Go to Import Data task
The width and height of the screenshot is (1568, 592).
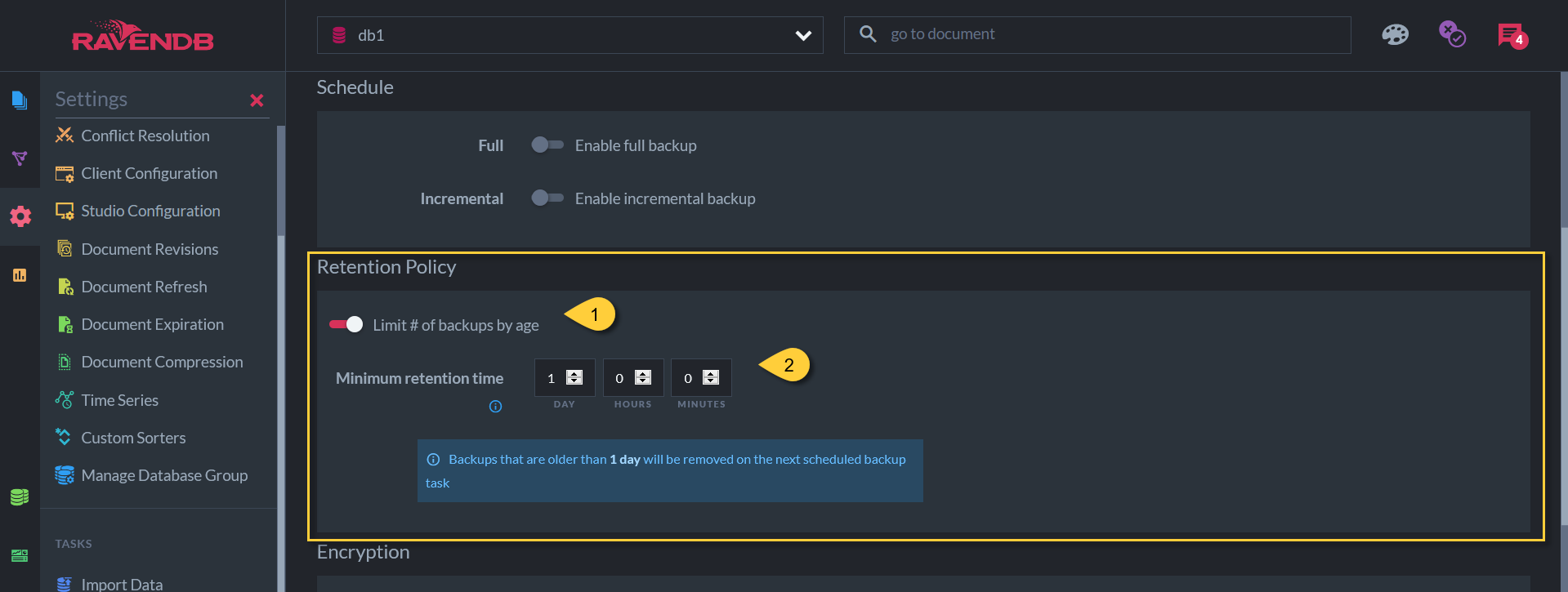[123, 584]
